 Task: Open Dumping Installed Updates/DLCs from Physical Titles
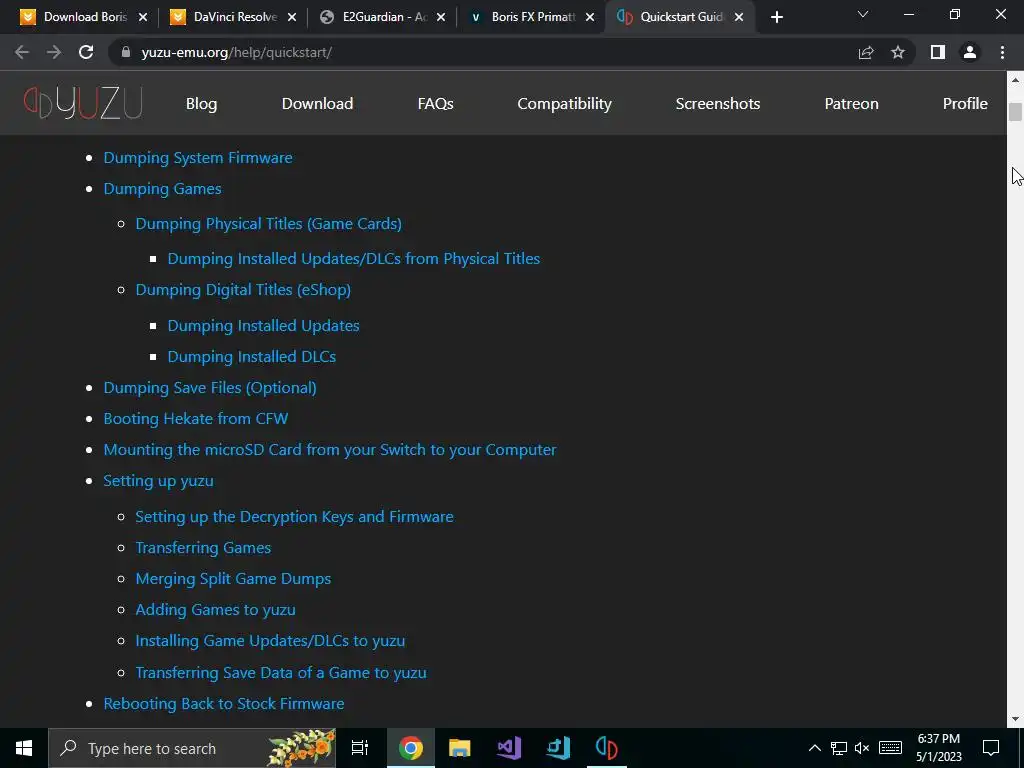pos(353,259)
